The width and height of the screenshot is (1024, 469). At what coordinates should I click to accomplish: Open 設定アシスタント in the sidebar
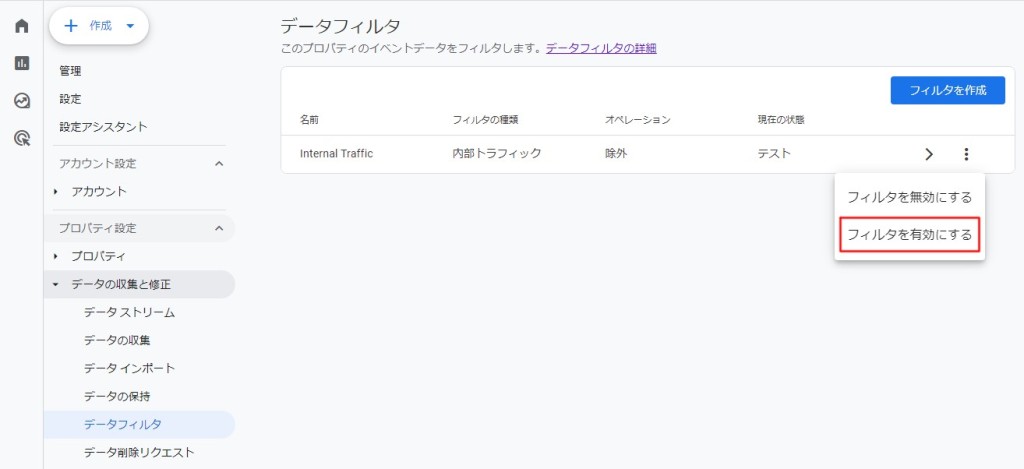point(103,127)
